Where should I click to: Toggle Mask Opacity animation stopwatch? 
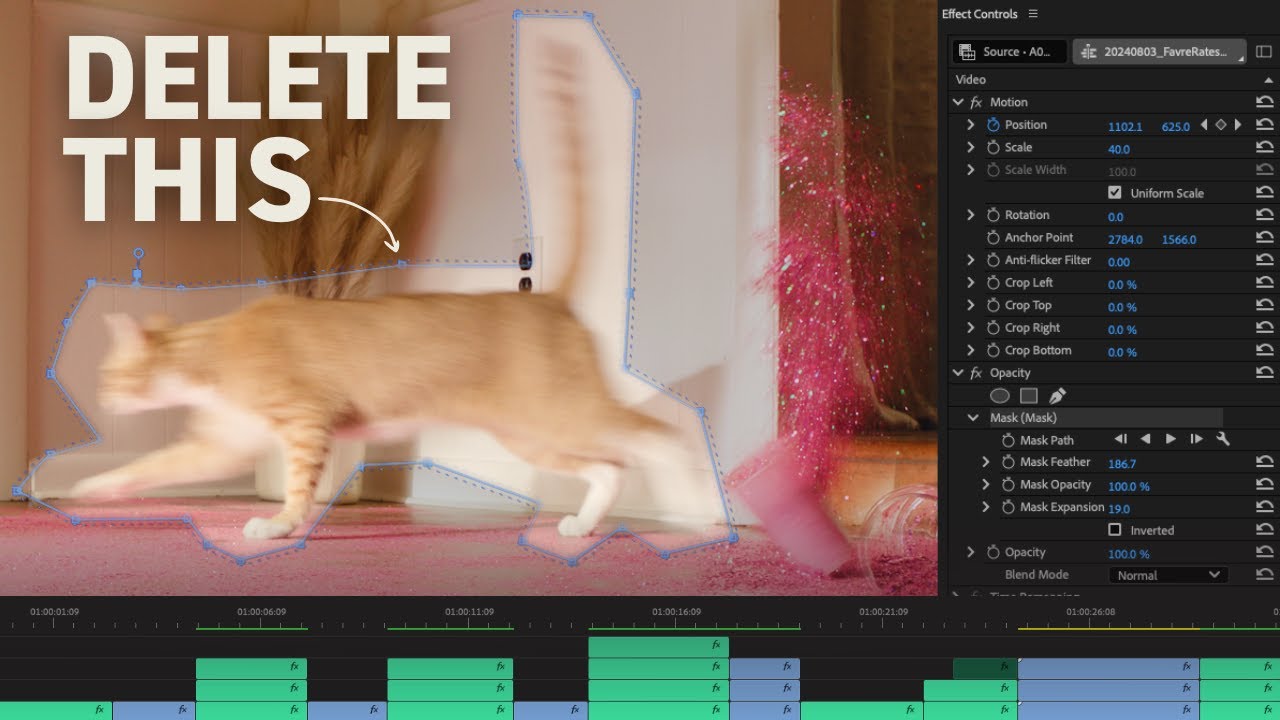[1008, 485]
